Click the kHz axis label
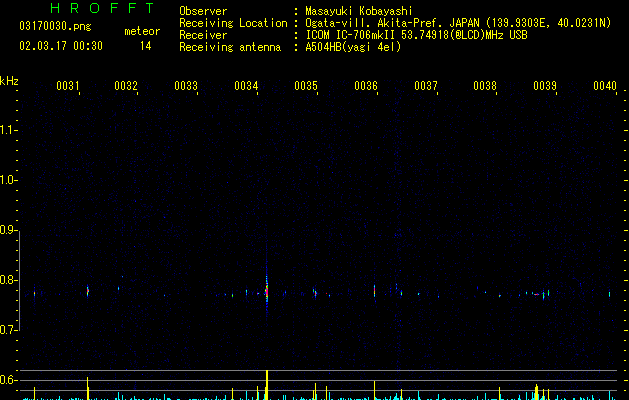 tap(9, 81)
